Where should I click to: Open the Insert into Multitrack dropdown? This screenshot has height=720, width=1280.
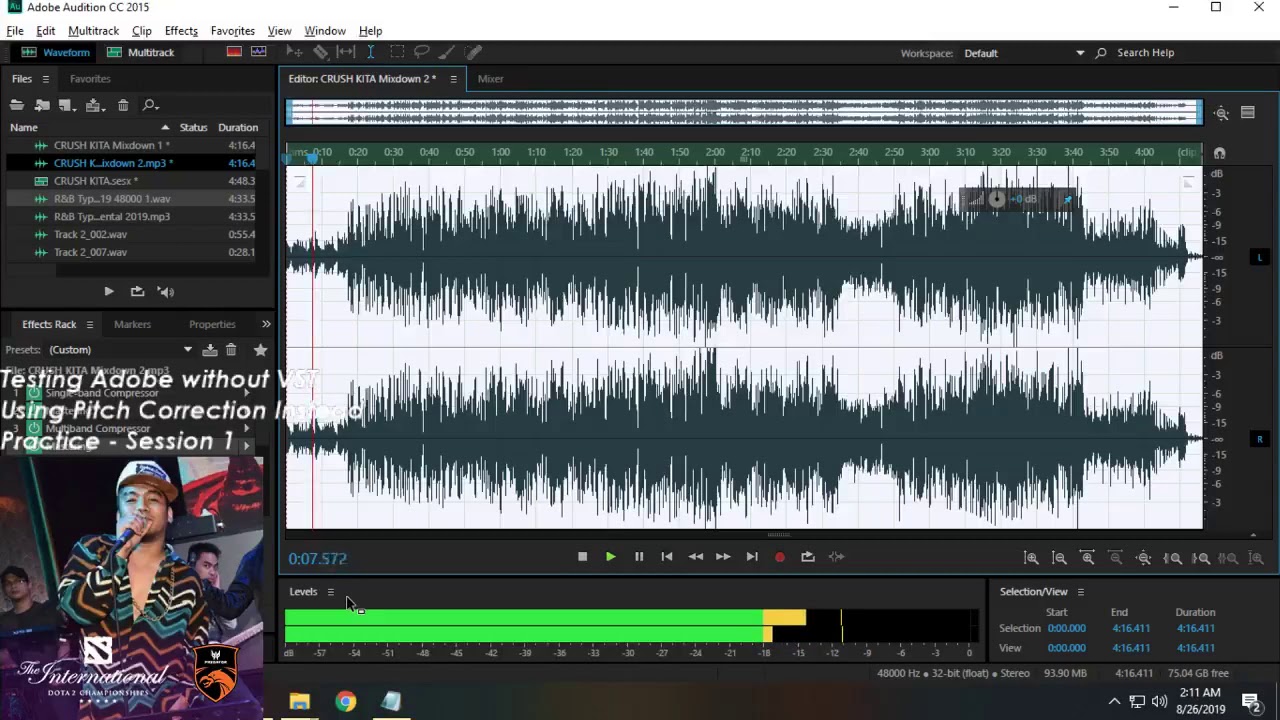(95, 105)
